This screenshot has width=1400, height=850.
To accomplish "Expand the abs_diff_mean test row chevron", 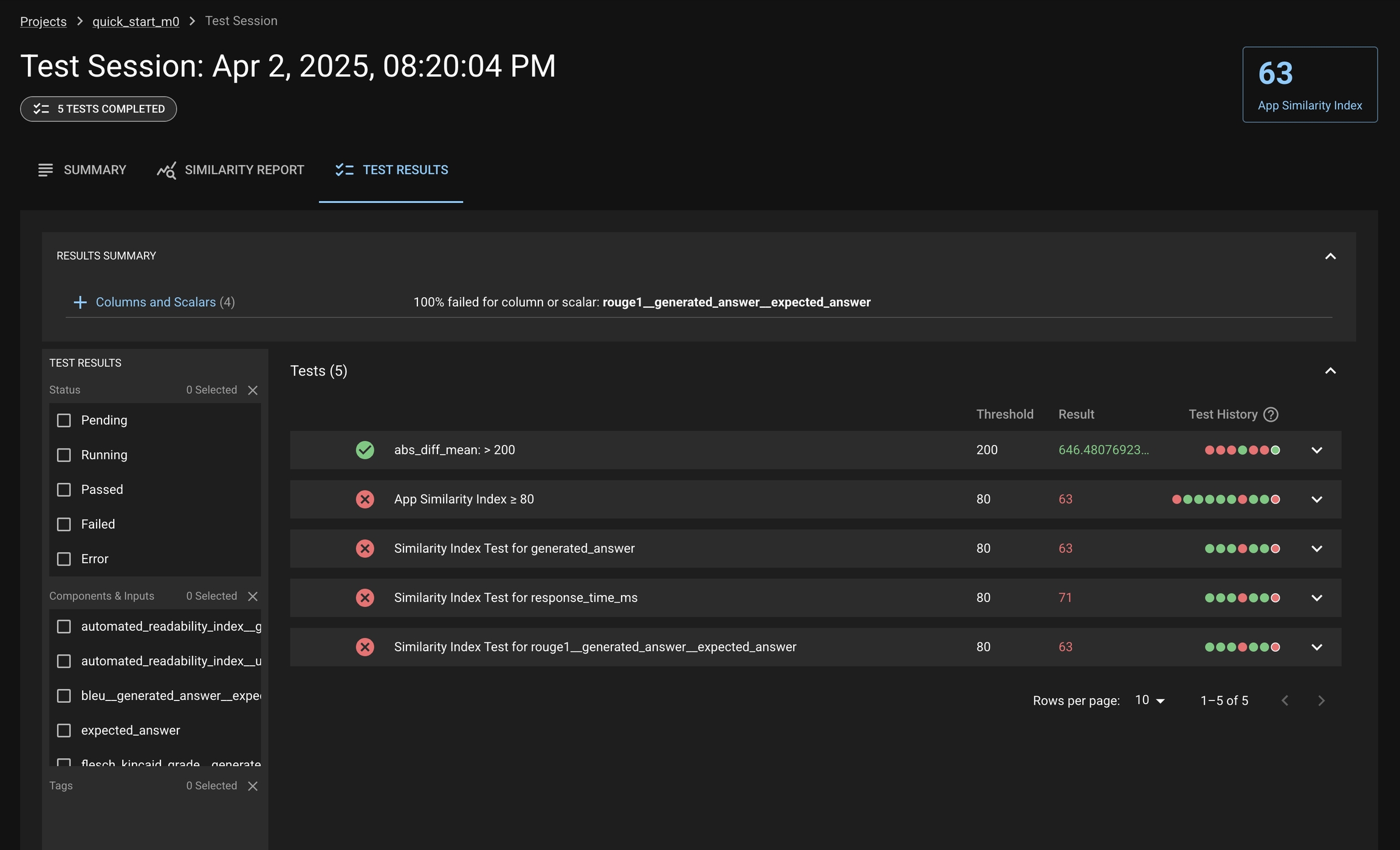I will [1316, 450].
